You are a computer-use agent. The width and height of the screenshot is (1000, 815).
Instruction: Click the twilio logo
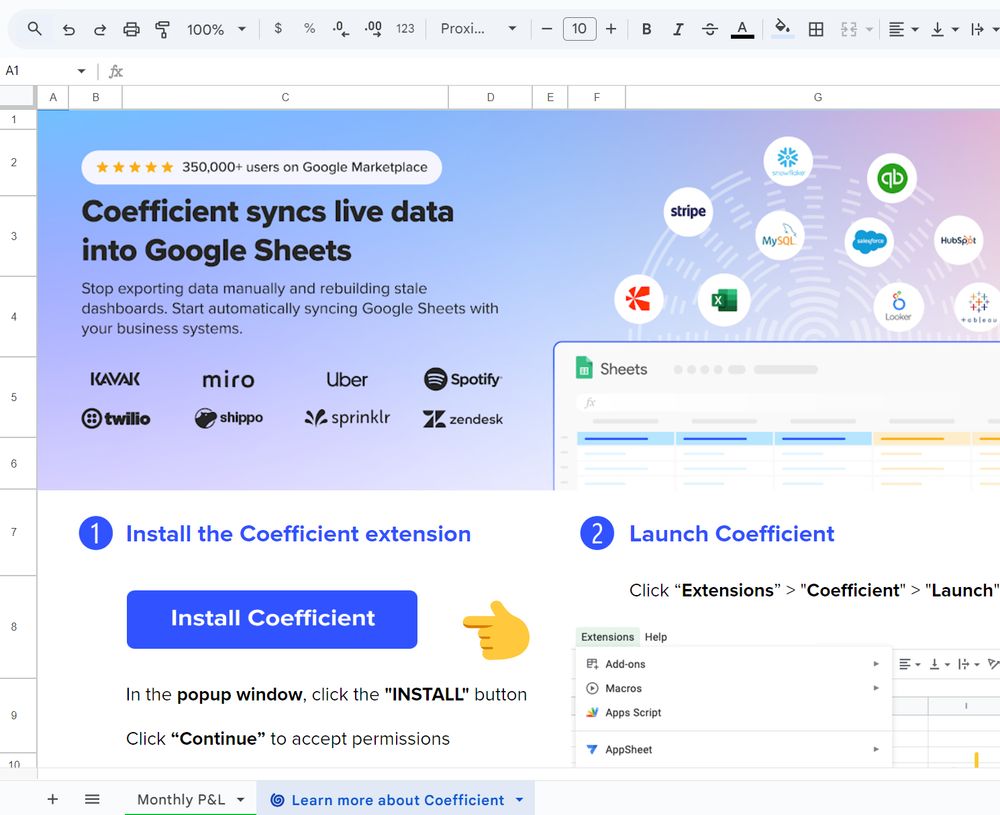(x=116, y=418)
